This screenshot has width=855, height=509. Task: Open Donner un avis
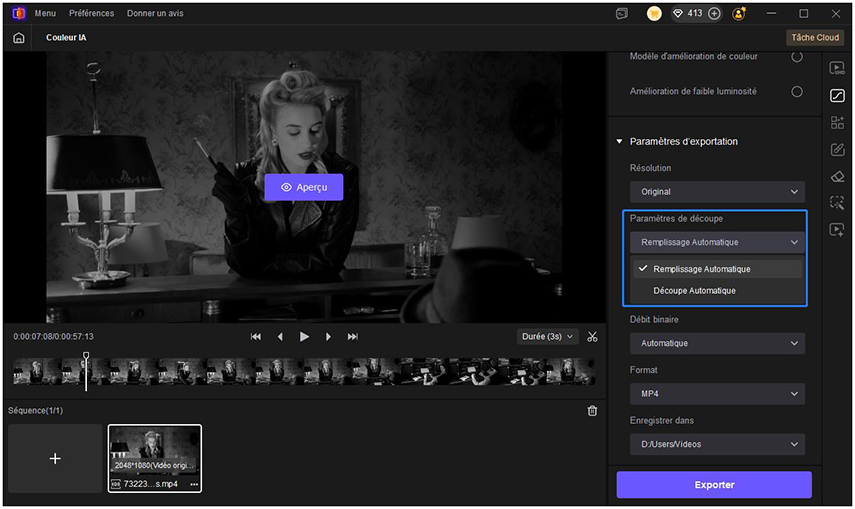[x=155, y=13]
